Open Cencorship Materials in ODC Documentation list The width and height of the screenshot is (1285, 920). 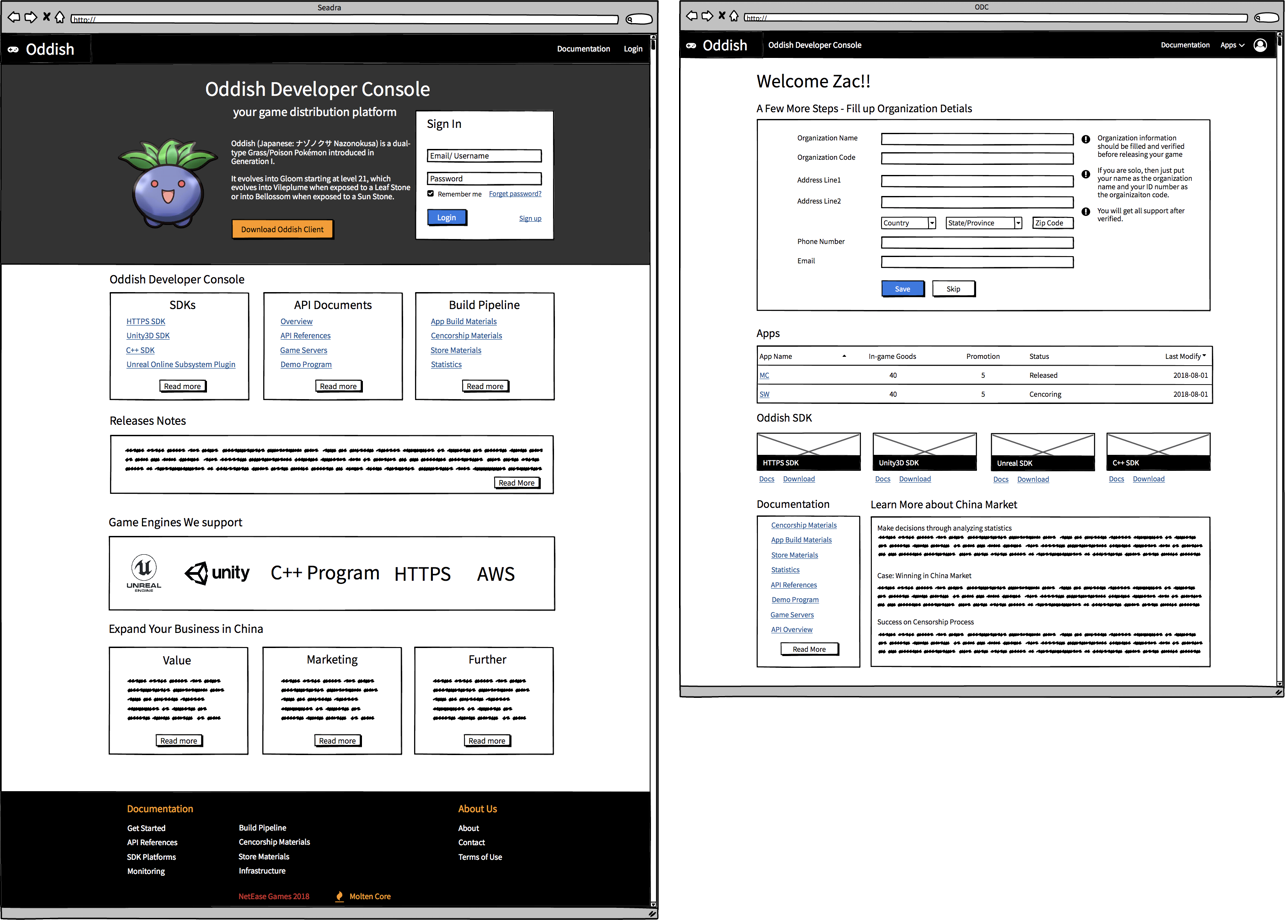tap(804, 525)
